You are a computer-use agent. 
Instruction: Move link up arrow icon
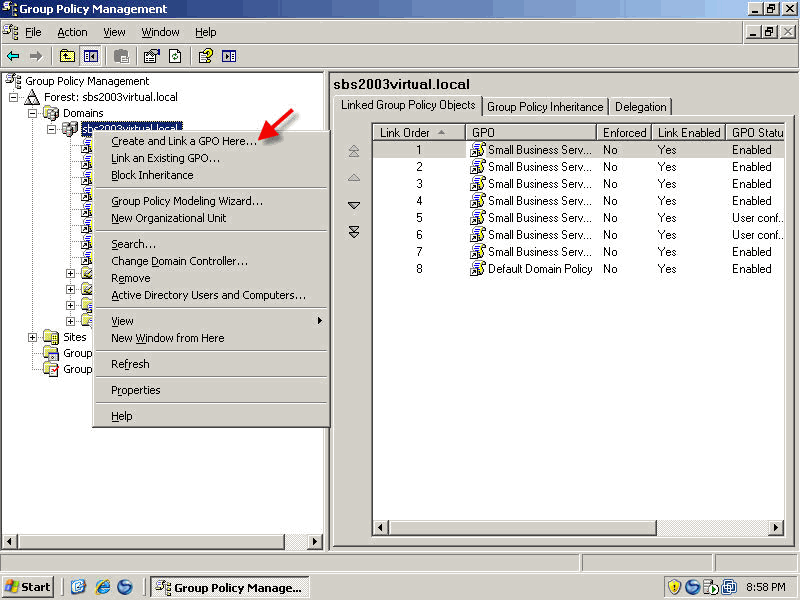[354, 178]
